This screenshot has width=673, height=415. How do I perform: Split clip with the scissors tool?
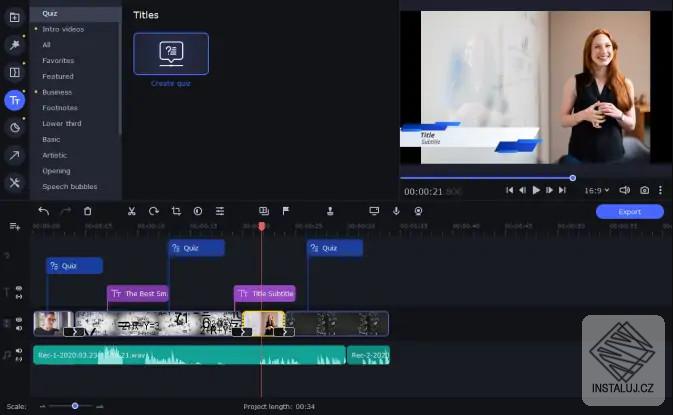coord(131,211)
